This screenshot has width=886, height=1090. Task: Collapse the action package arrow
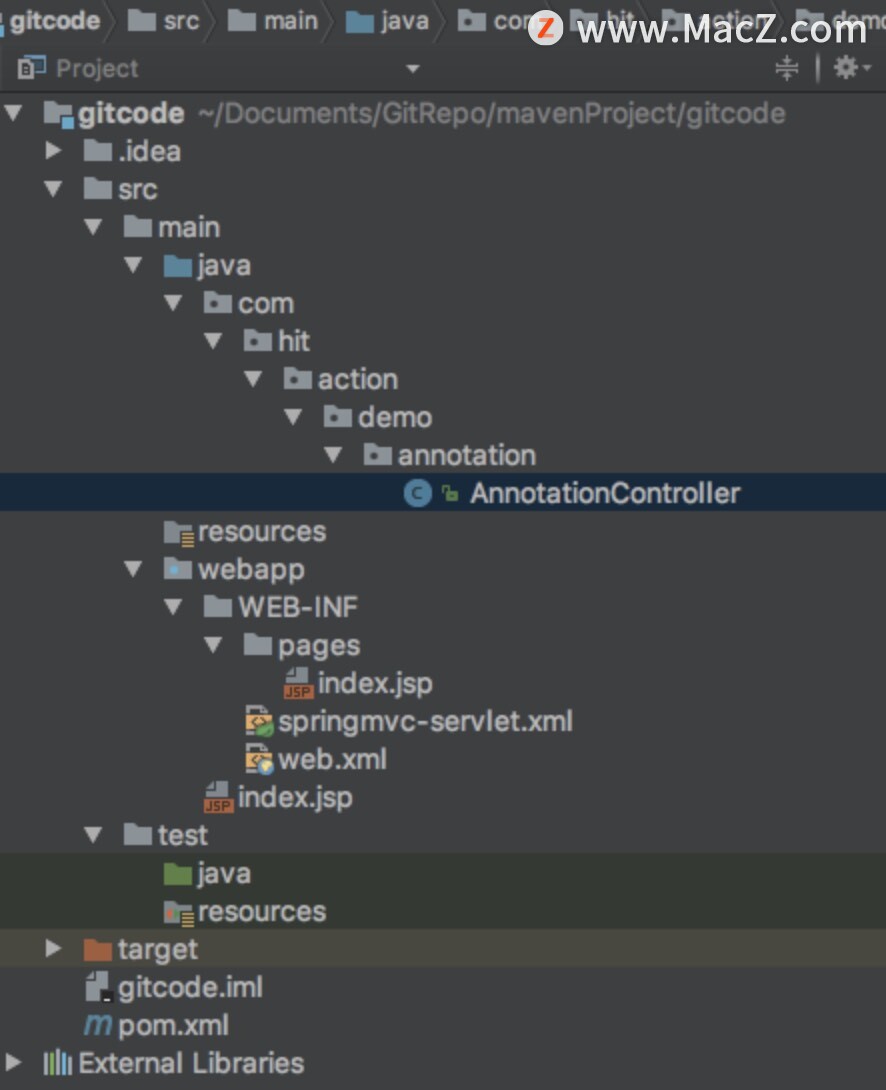click(x=253, y=379)
